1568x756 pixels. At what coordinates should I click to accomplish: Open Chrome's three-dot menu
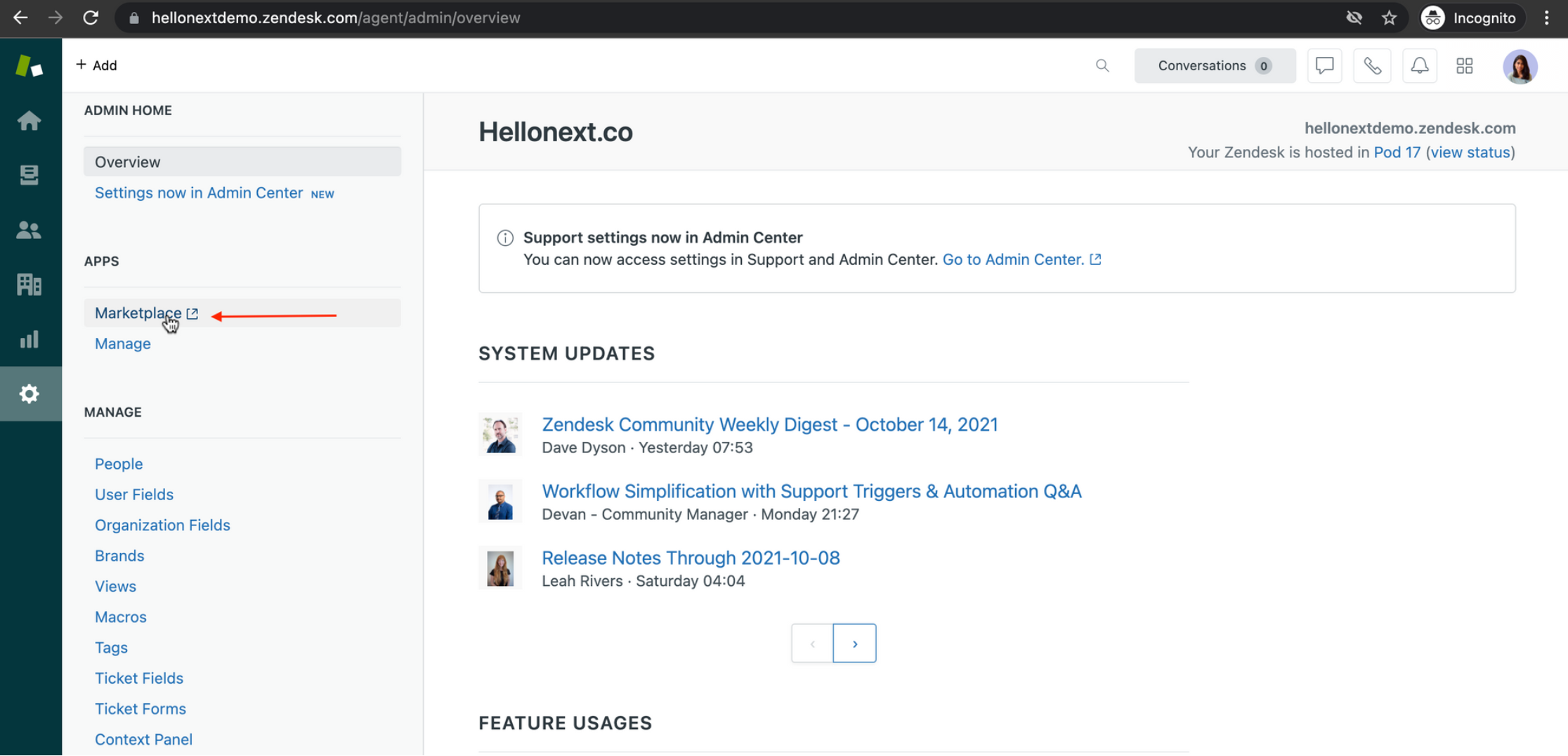point(1547,18)
